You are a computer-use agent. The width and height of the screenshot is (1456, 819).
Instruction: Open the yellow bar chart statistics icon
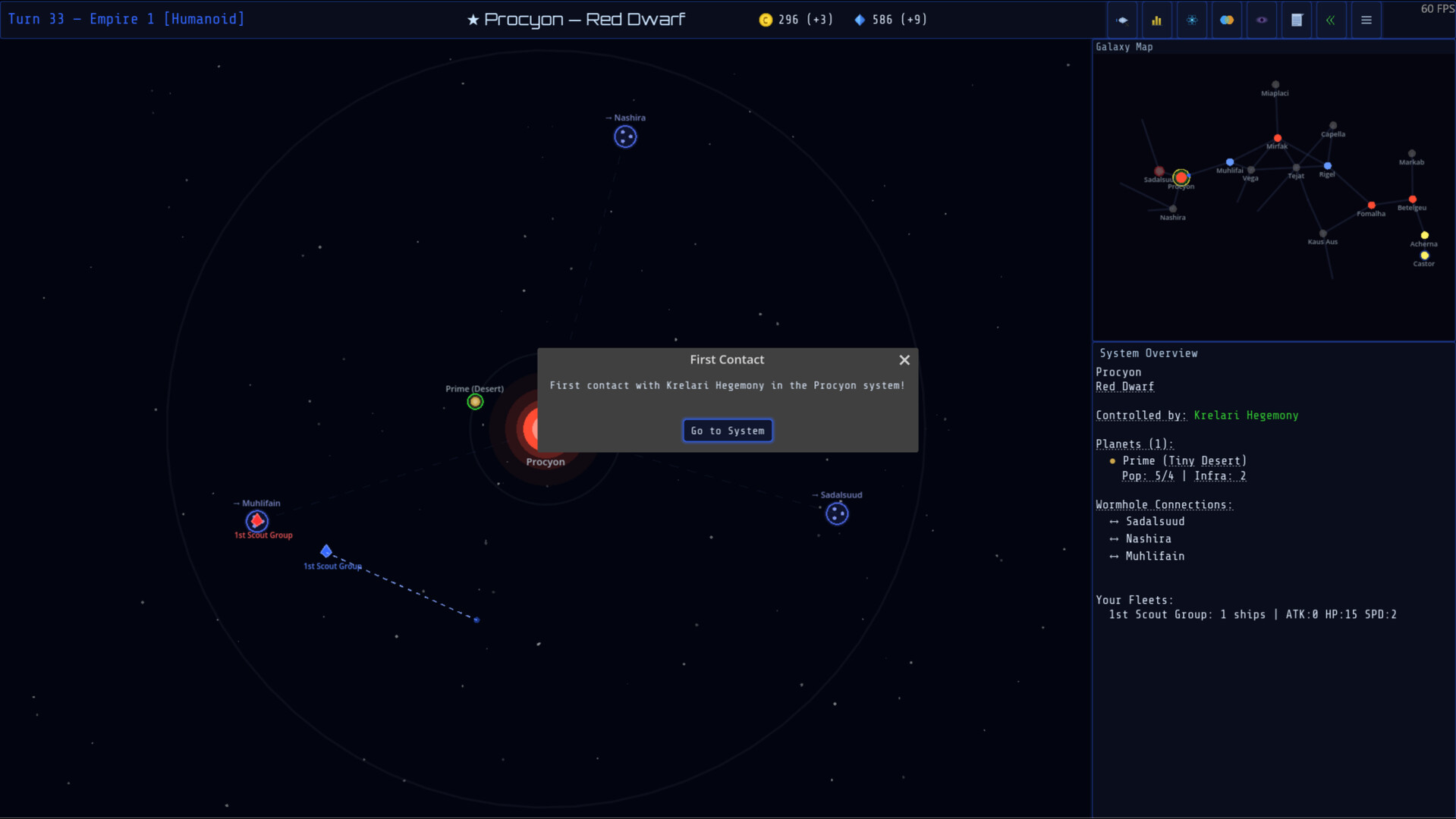(x=1156, y=20)
